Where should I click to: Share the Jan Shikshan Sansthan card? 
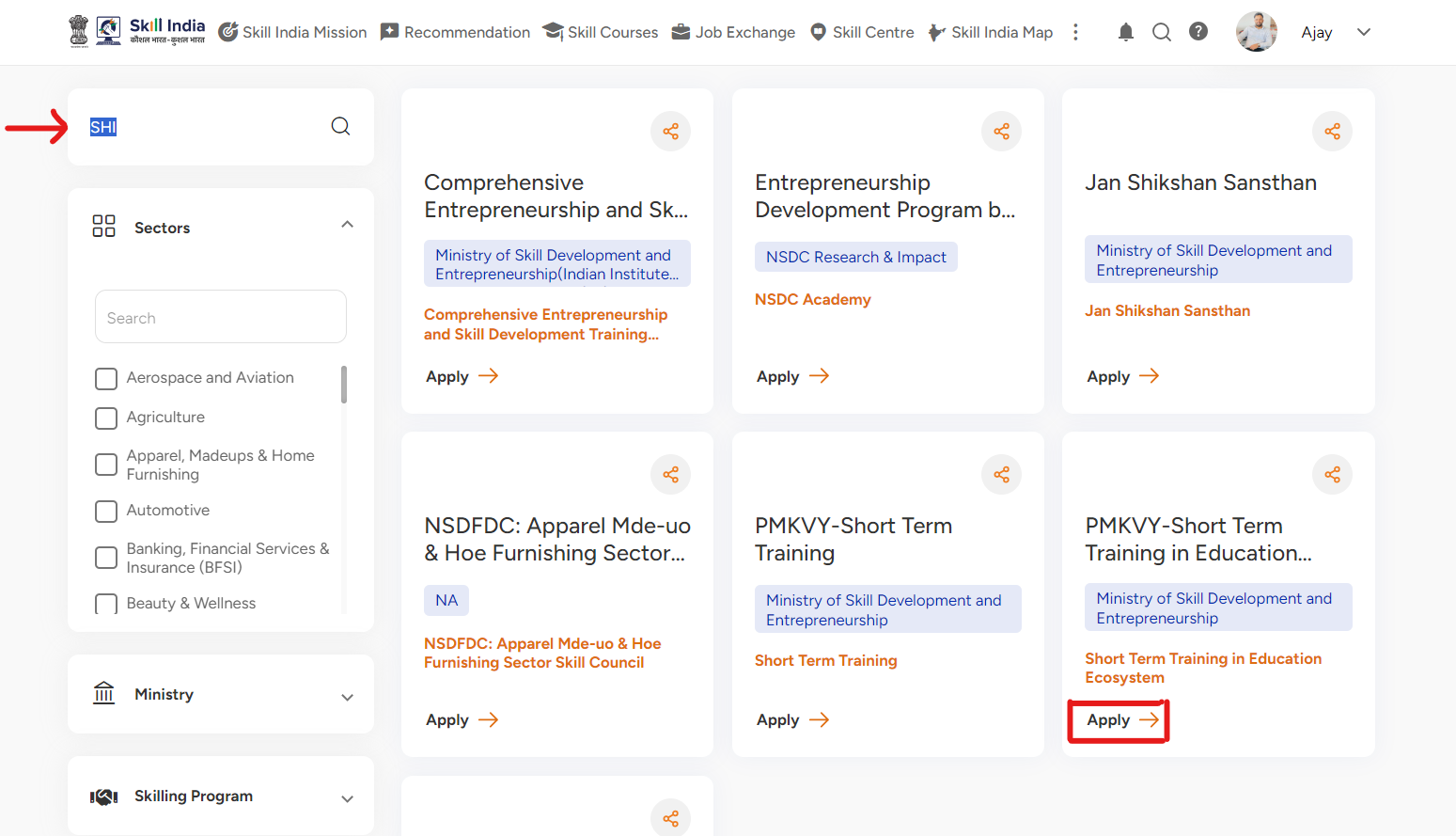[x=1332, y=131]
